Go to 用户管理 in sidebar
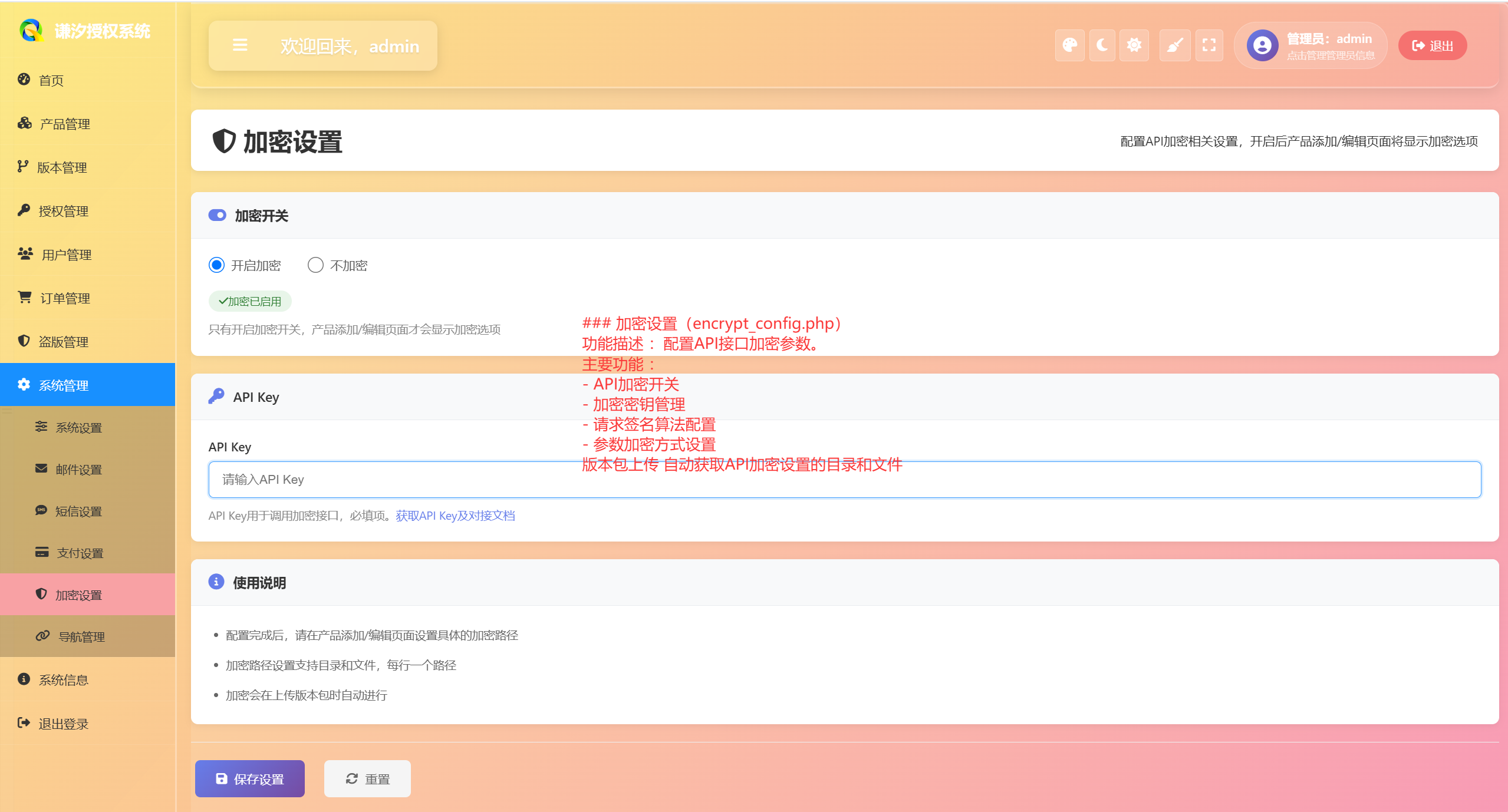The image size is (1508, 812). (87, 255)
